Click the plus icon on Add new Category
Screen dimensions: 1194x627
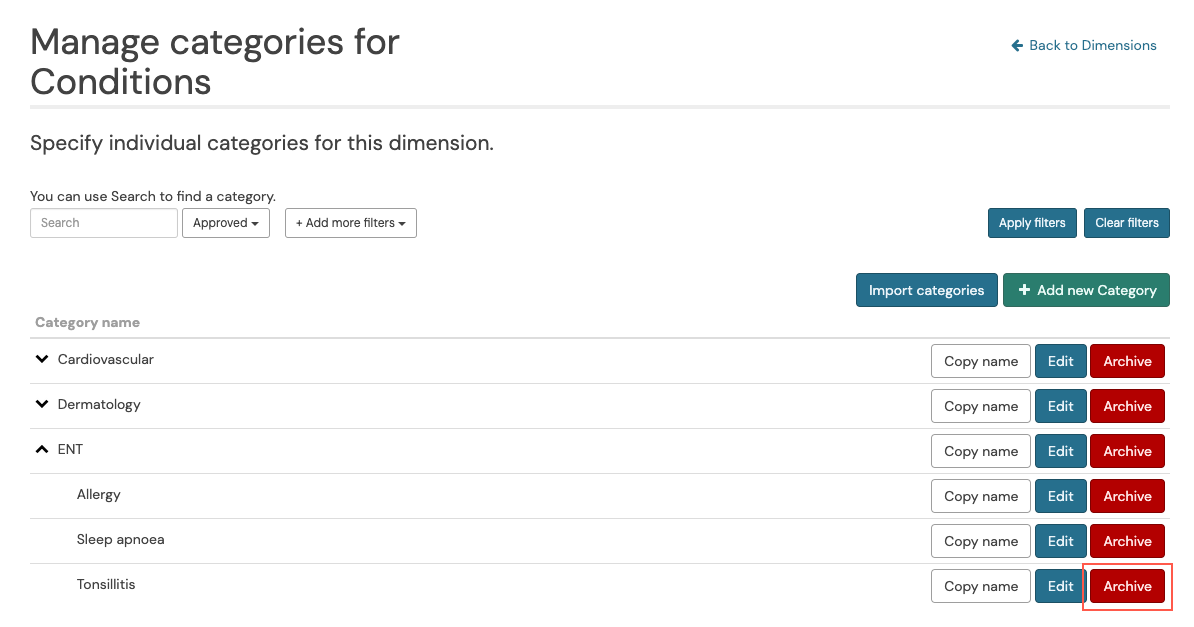point(1024,290)
